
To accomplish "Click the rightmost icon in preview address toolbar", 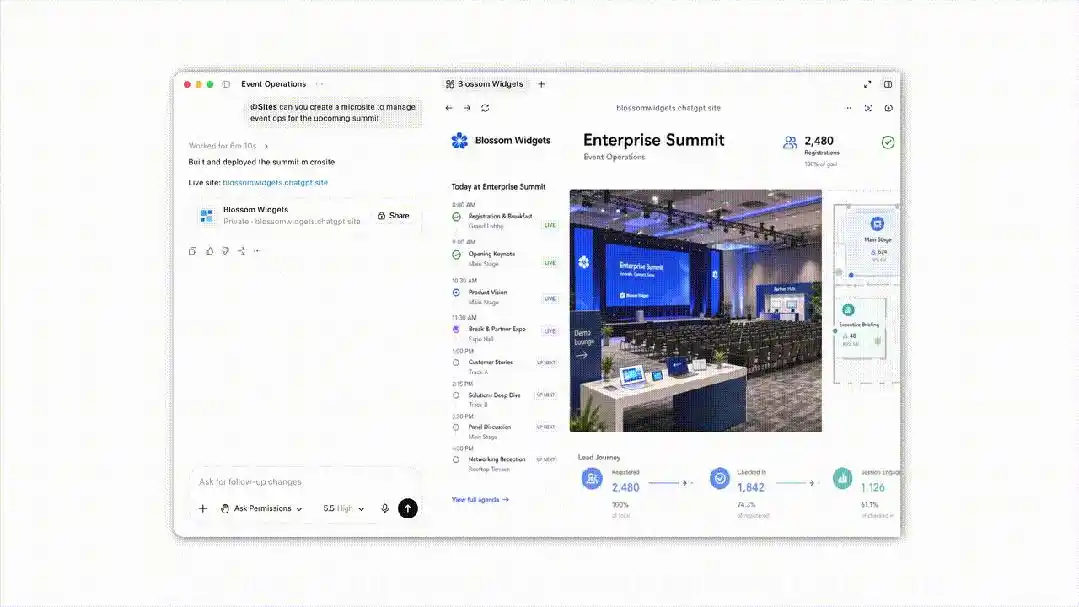I will pos(888,108).
